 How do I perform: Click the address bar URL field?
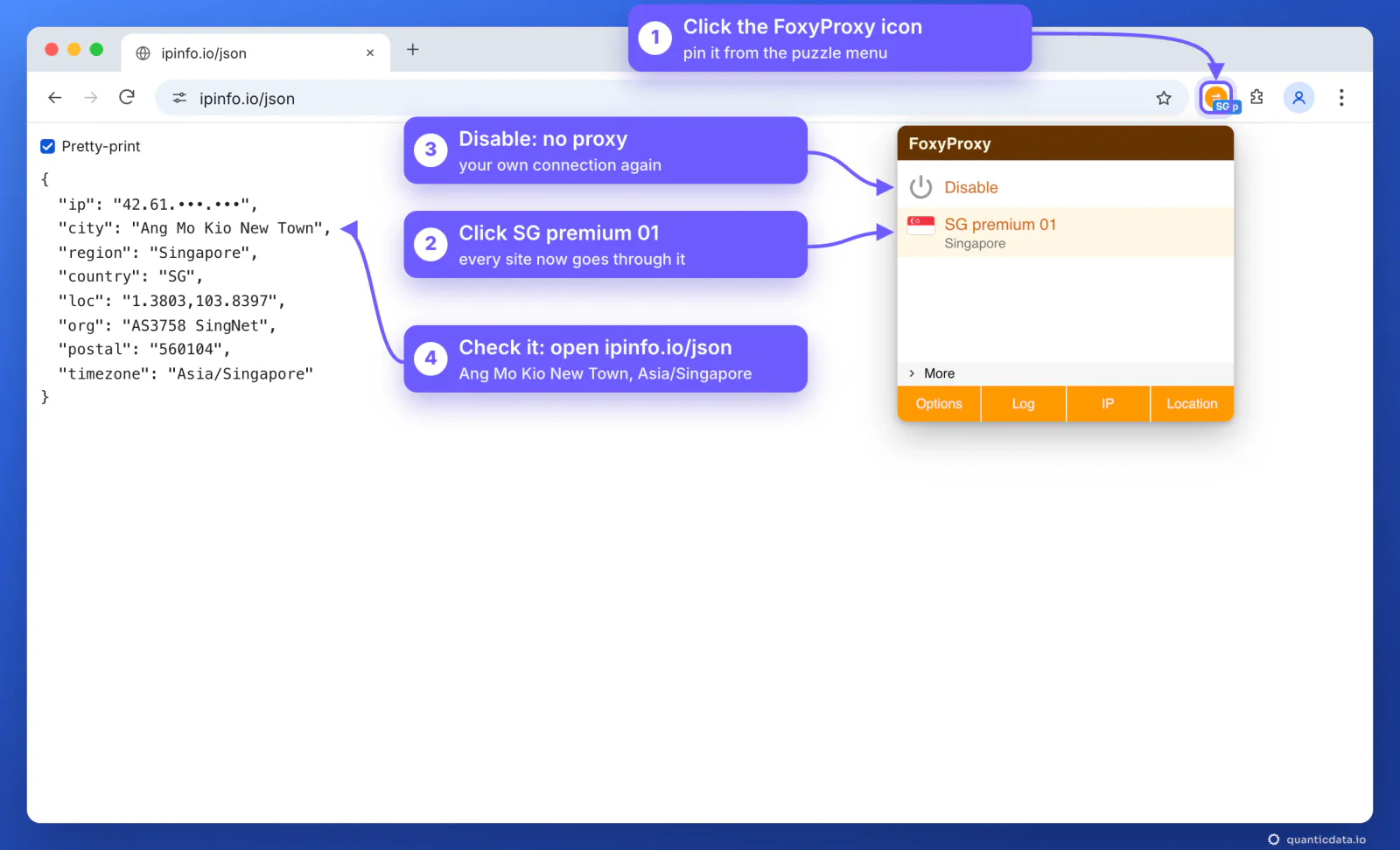671,98
